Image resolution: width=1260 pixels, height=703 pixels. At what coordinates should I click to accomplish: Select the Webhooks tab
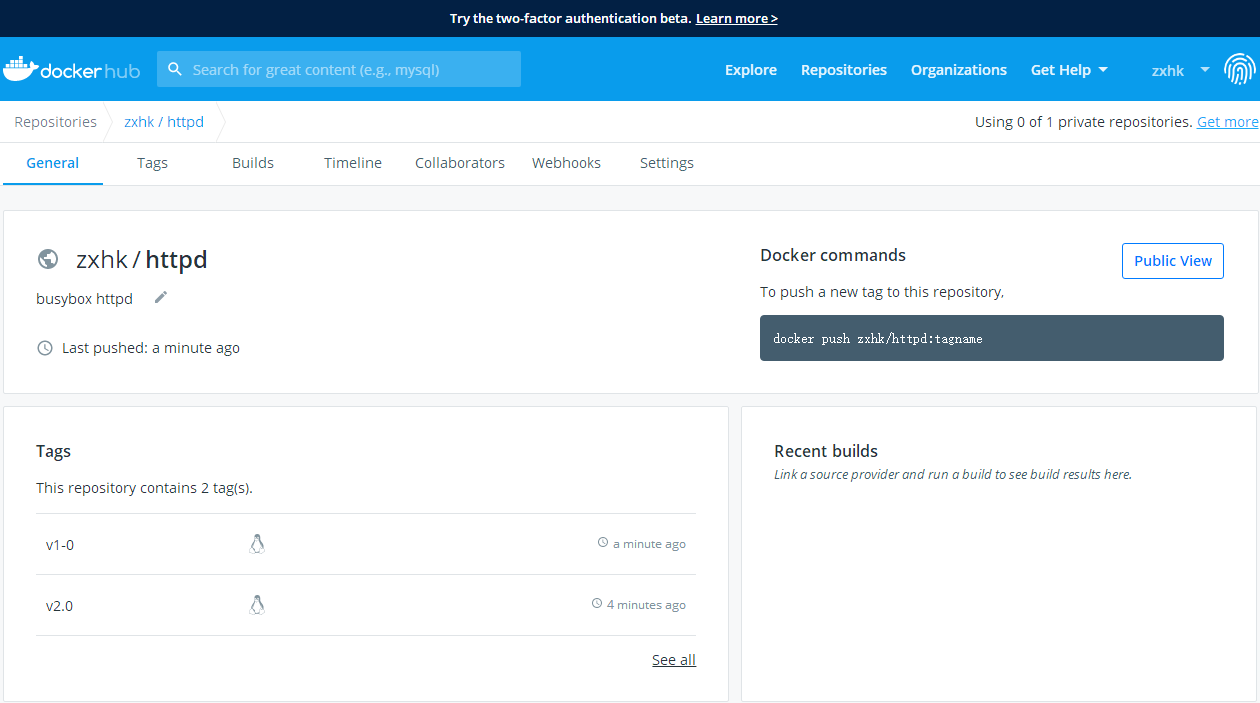point(566,163)
